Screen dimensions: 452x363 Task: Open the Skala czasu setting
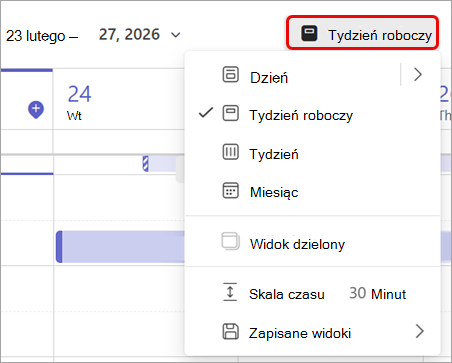coord(312,293)
